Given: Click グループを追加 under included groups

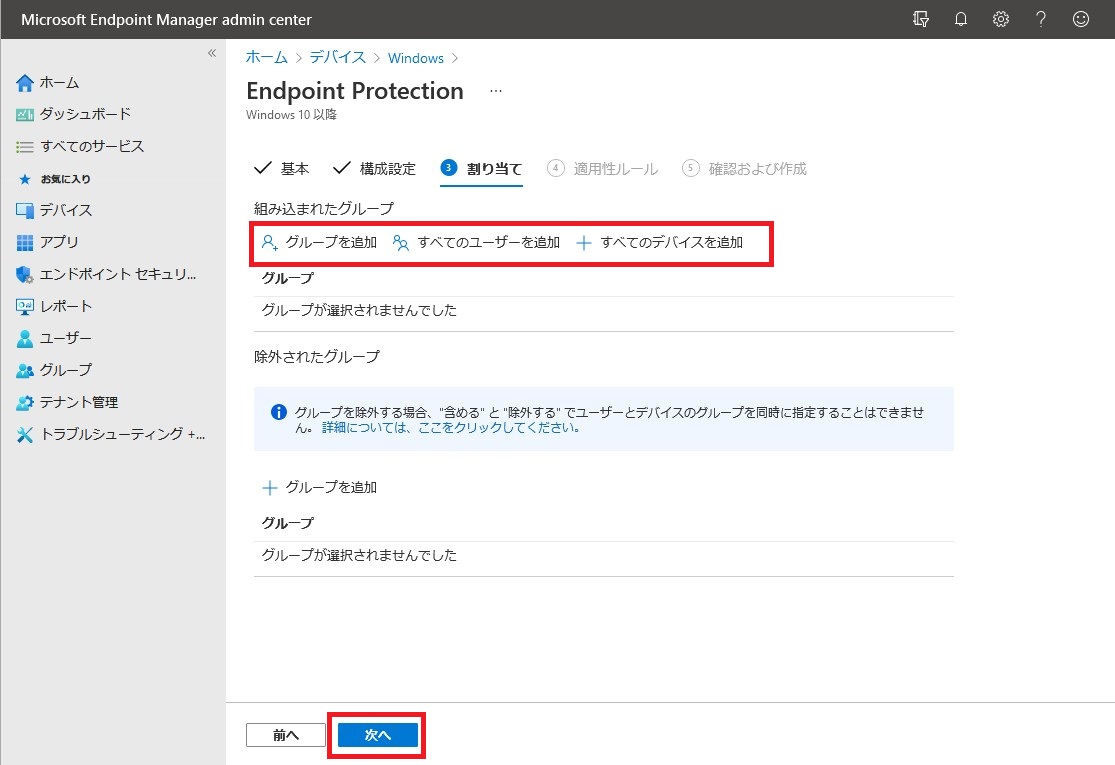Looking at the screenshot, I should pyautogui.click(x=319, y=242).
